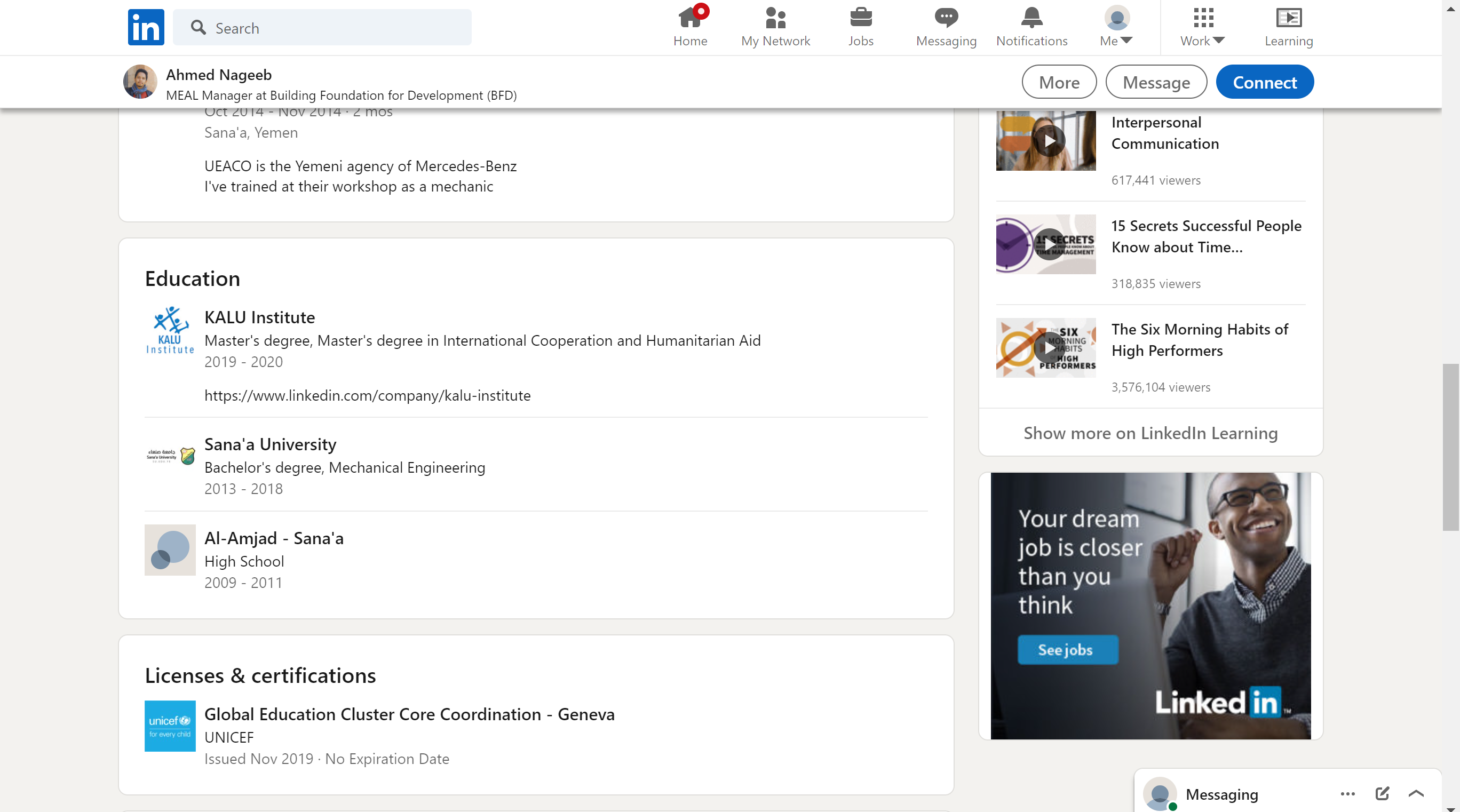Open the Messaging speech bubble icon

946,18
